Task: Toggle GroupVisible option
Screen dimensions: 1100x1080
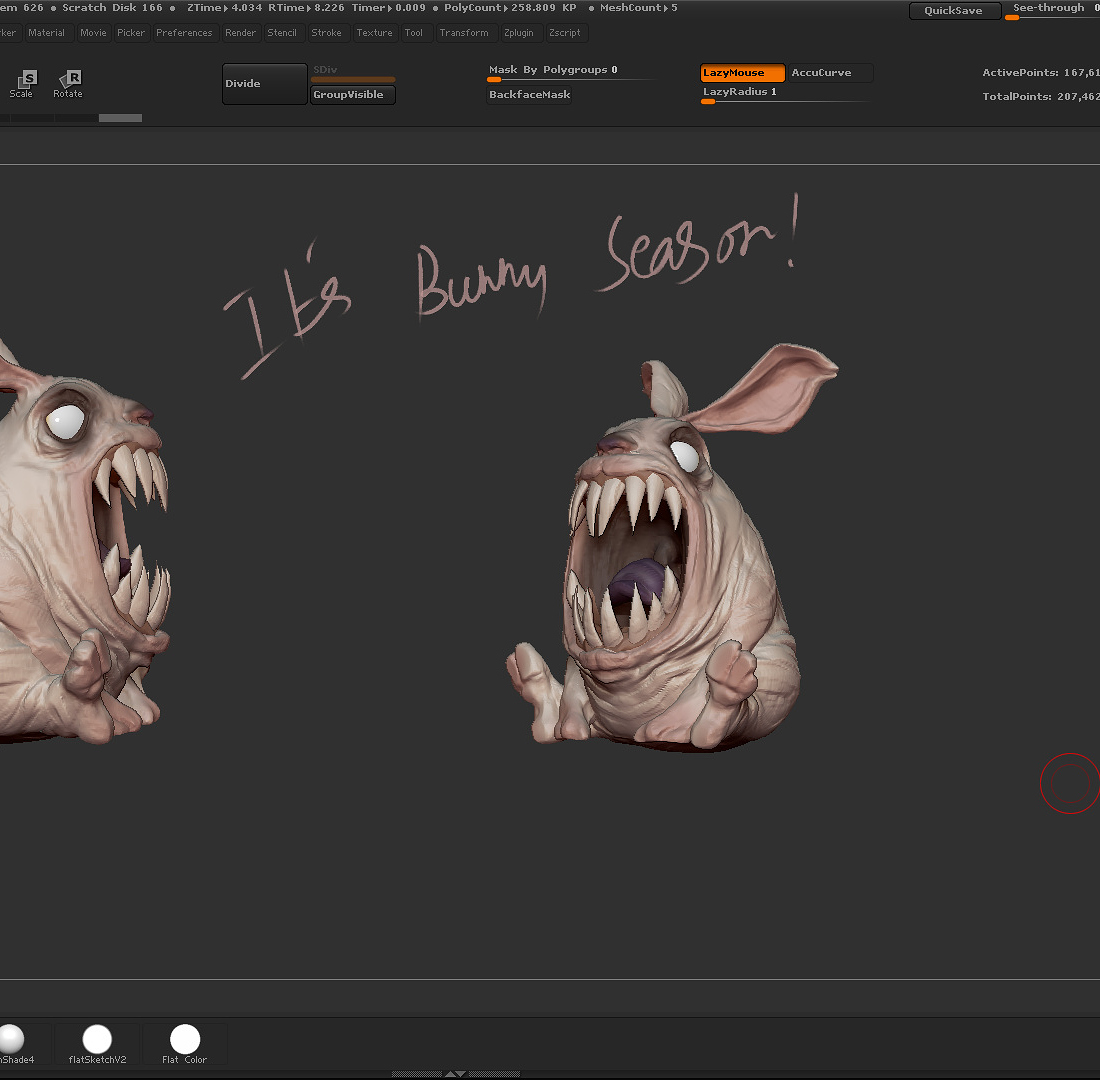Action: click(x=353, y=95)
